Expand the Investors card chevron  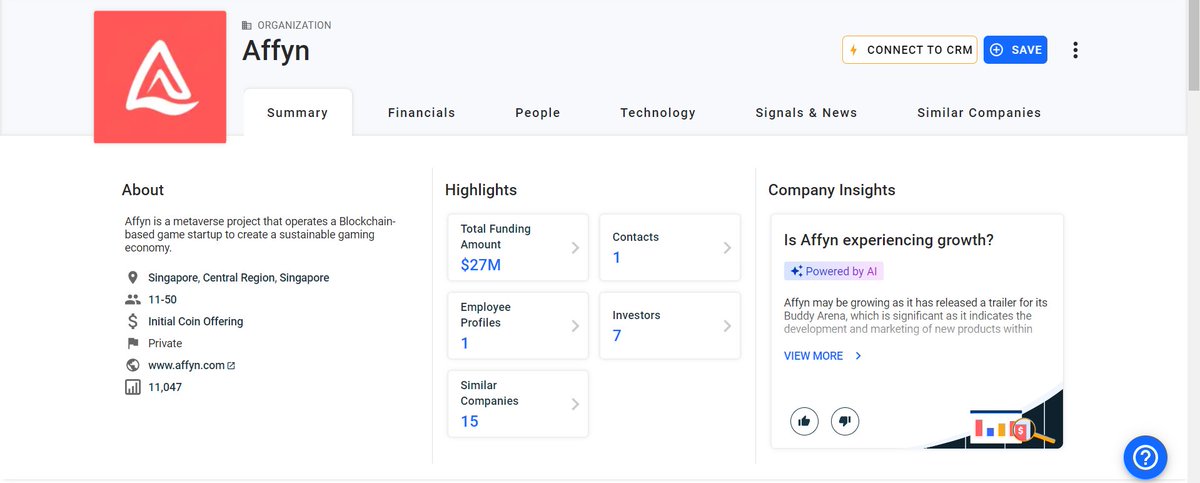[727, 325]
